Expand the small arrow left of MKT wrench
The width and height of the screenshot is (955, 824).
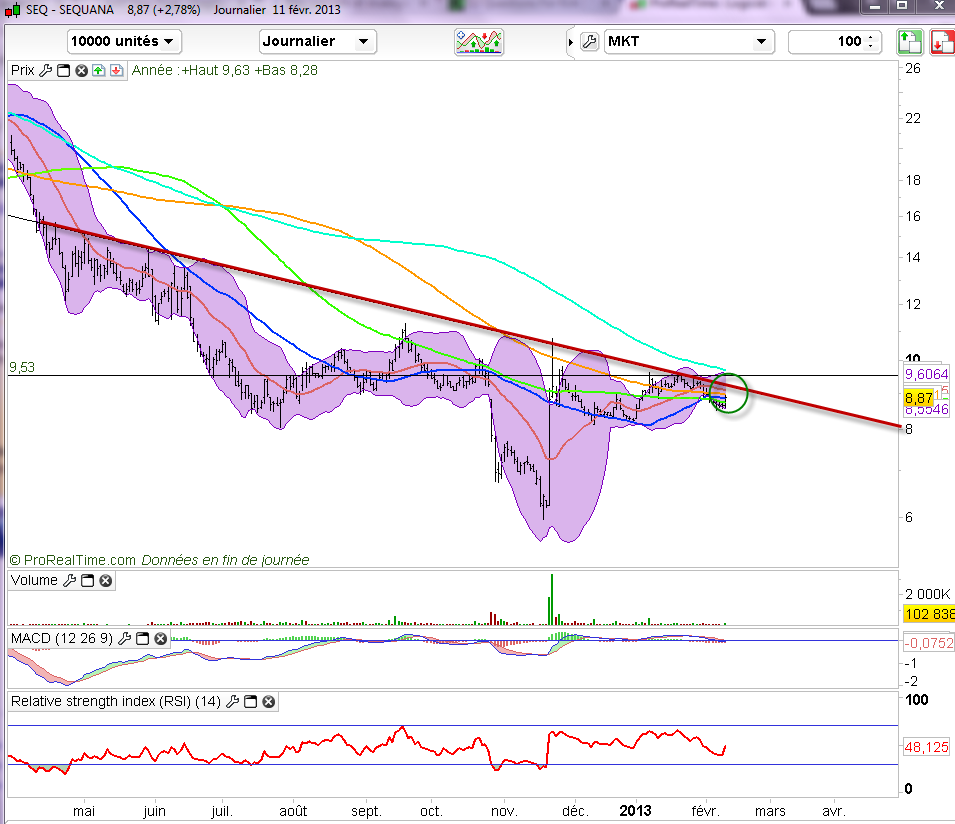(x=571, y=41)
